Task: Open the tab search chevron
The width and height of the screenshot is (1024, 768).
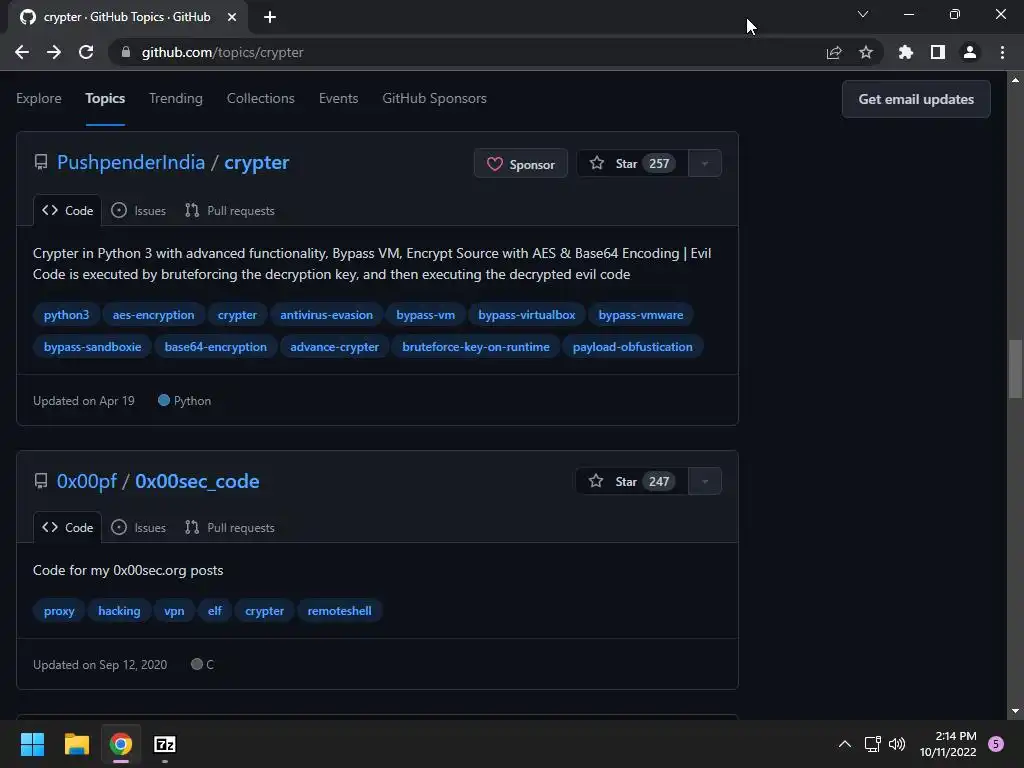Action: tap(863, 14)
